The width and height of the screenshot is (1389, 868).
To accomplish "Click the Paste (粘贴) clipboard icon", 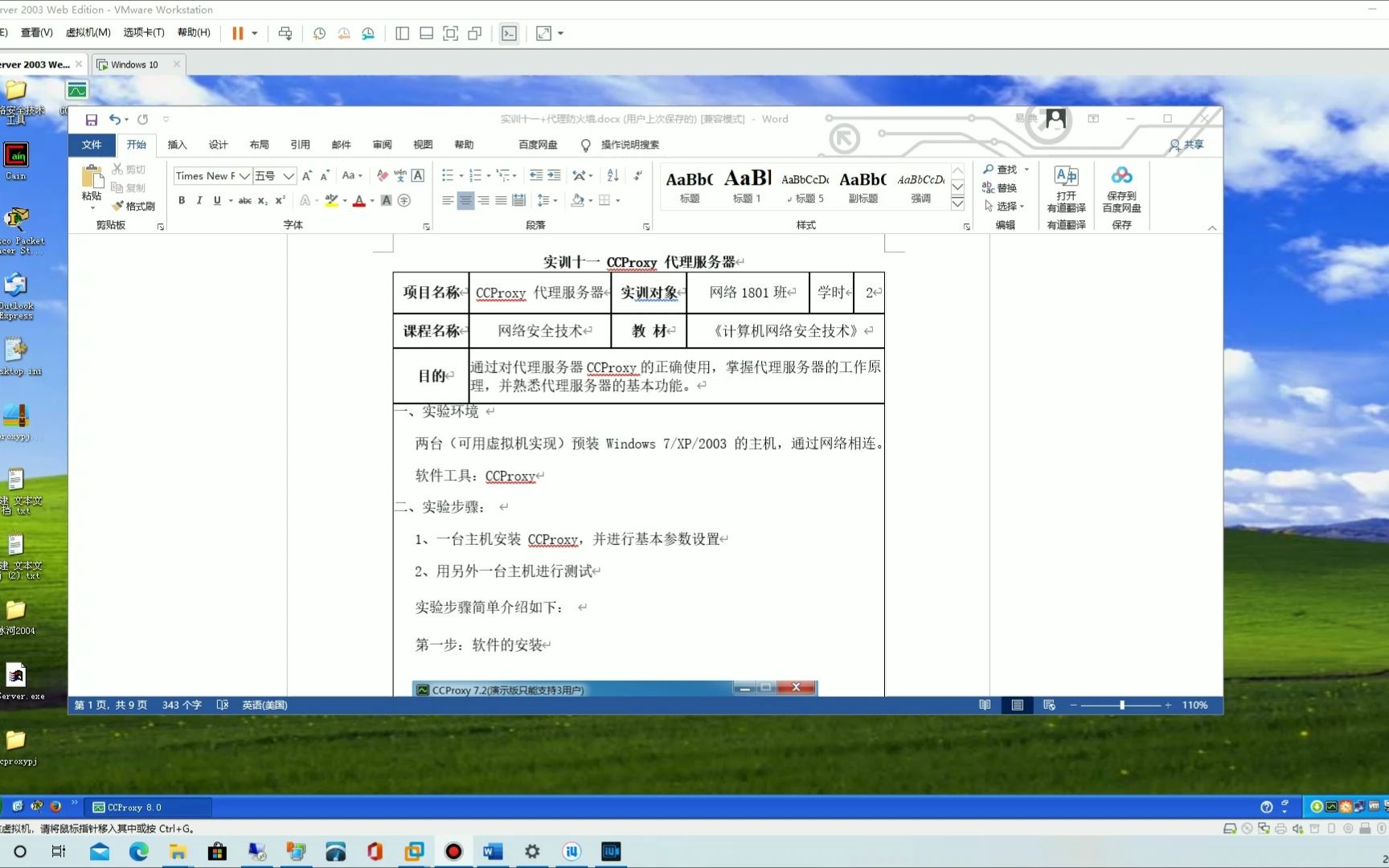I will pos(92,177).
